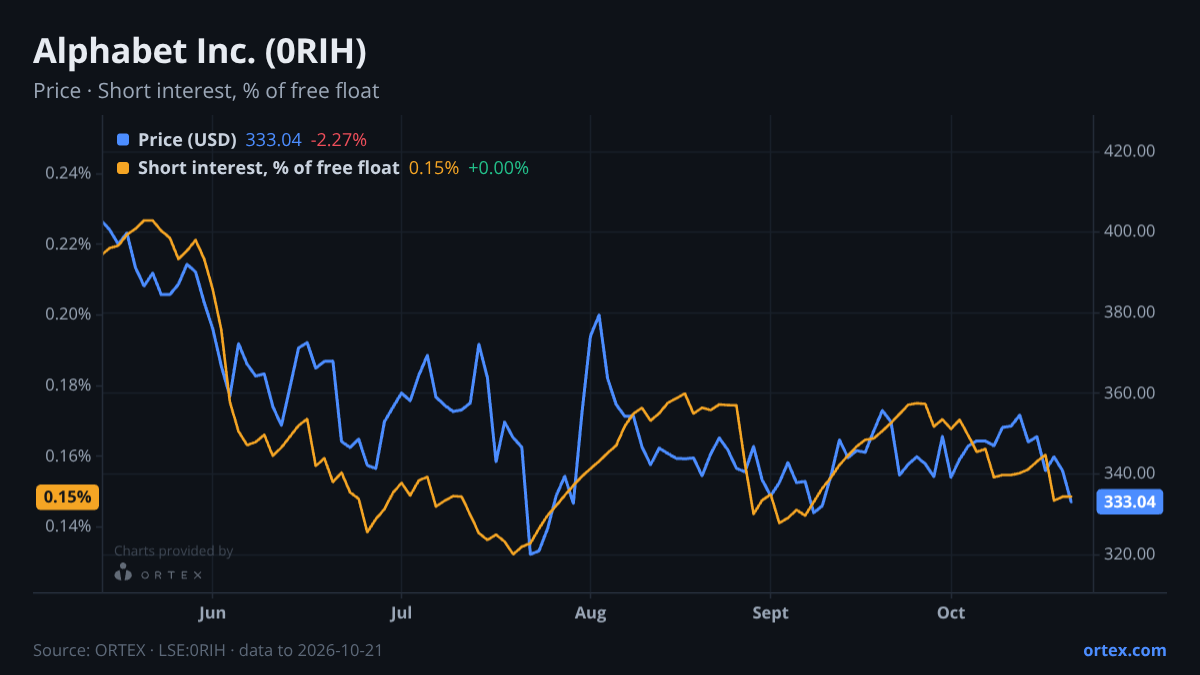Image resolution: width=1200 pixels, height=675 pixels.
Task: Click the Jun label on the time axis
Action: click(212, 613)
